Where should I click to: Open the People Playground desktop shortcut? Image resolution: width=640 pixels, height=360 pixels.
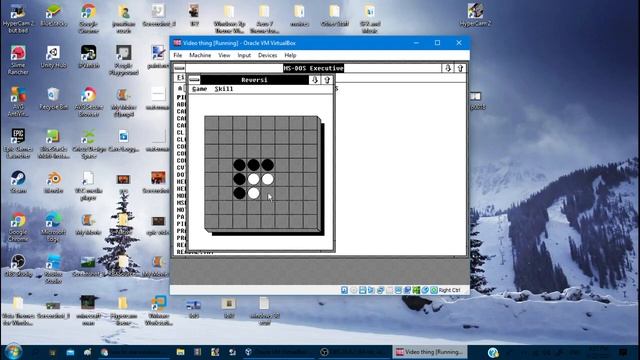click(123, 60)
